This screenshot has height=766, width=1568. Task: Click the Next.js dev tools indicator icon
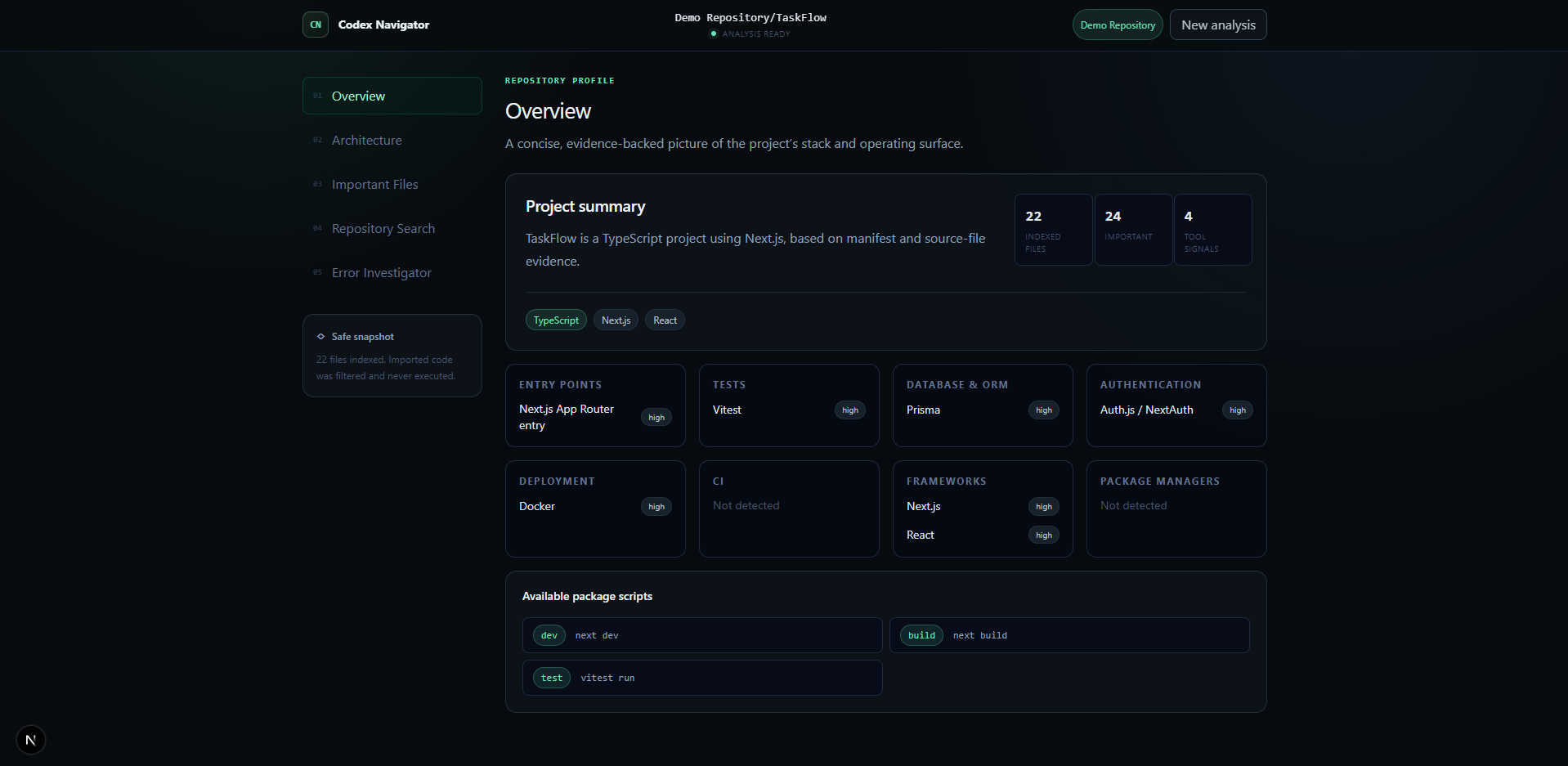click(x=31, y=740)
